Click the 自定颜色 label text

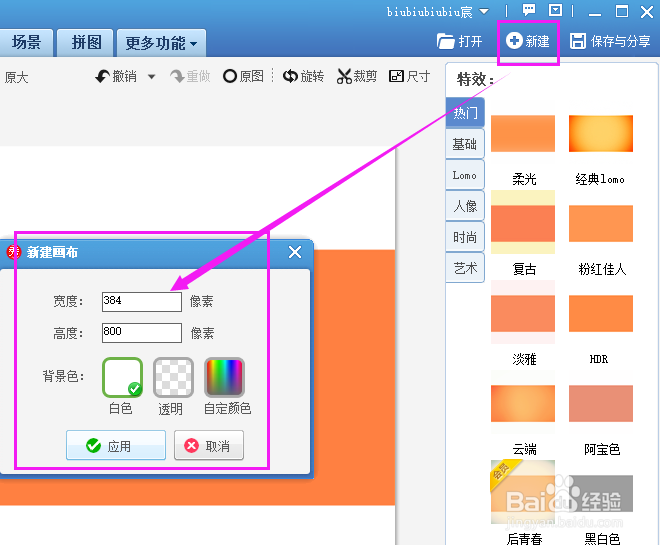(227, 408)
